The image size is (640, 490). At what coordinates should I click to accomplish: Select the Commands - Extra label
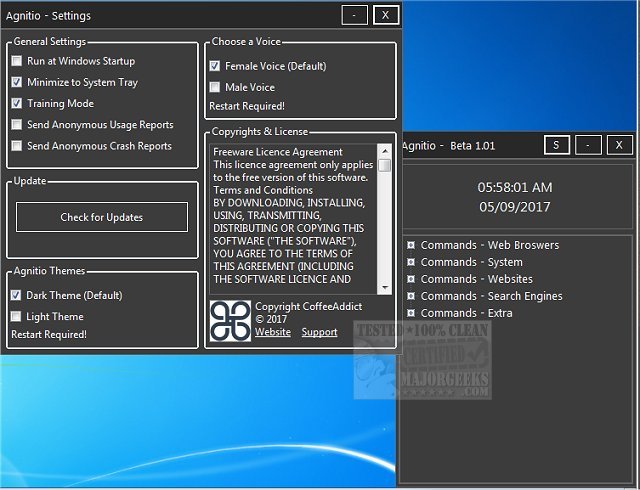click(467, 313)
